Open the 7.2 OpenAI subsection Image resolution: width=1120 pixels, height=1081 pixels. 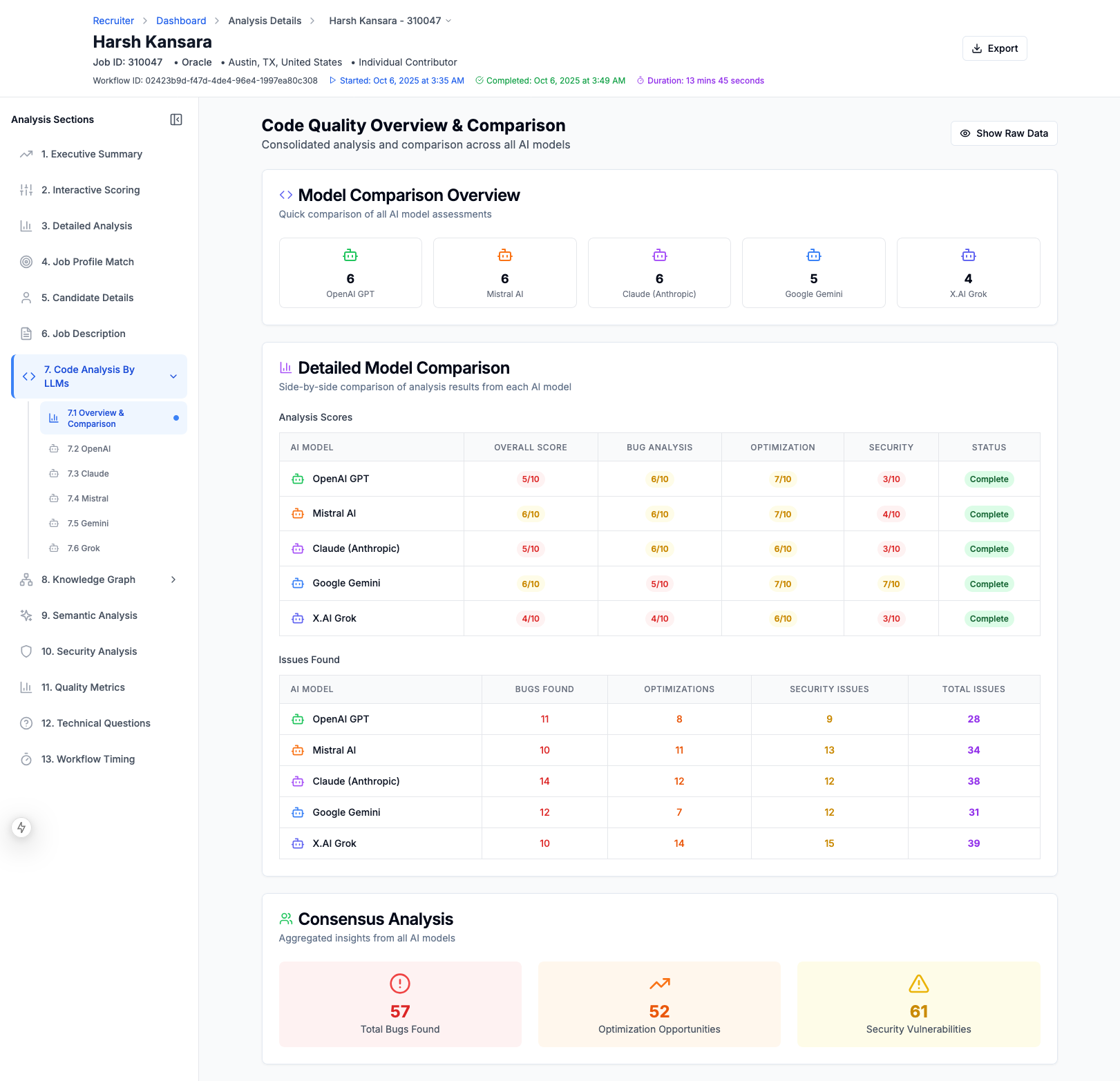click(x=89, y=449)
